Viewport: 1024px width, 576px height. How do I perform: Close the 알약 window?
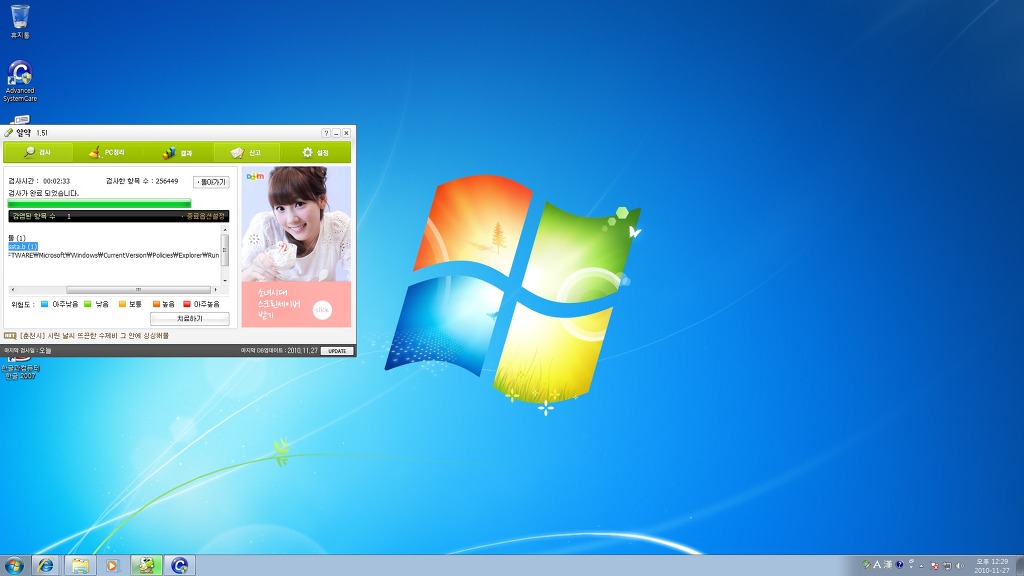click(x=346, y=133)
